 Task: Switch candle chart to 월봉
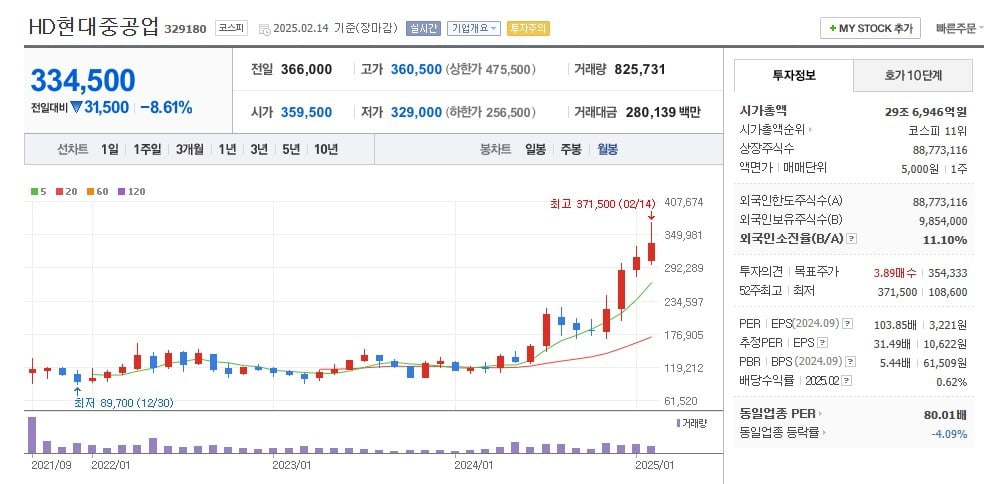pos(607,150)
